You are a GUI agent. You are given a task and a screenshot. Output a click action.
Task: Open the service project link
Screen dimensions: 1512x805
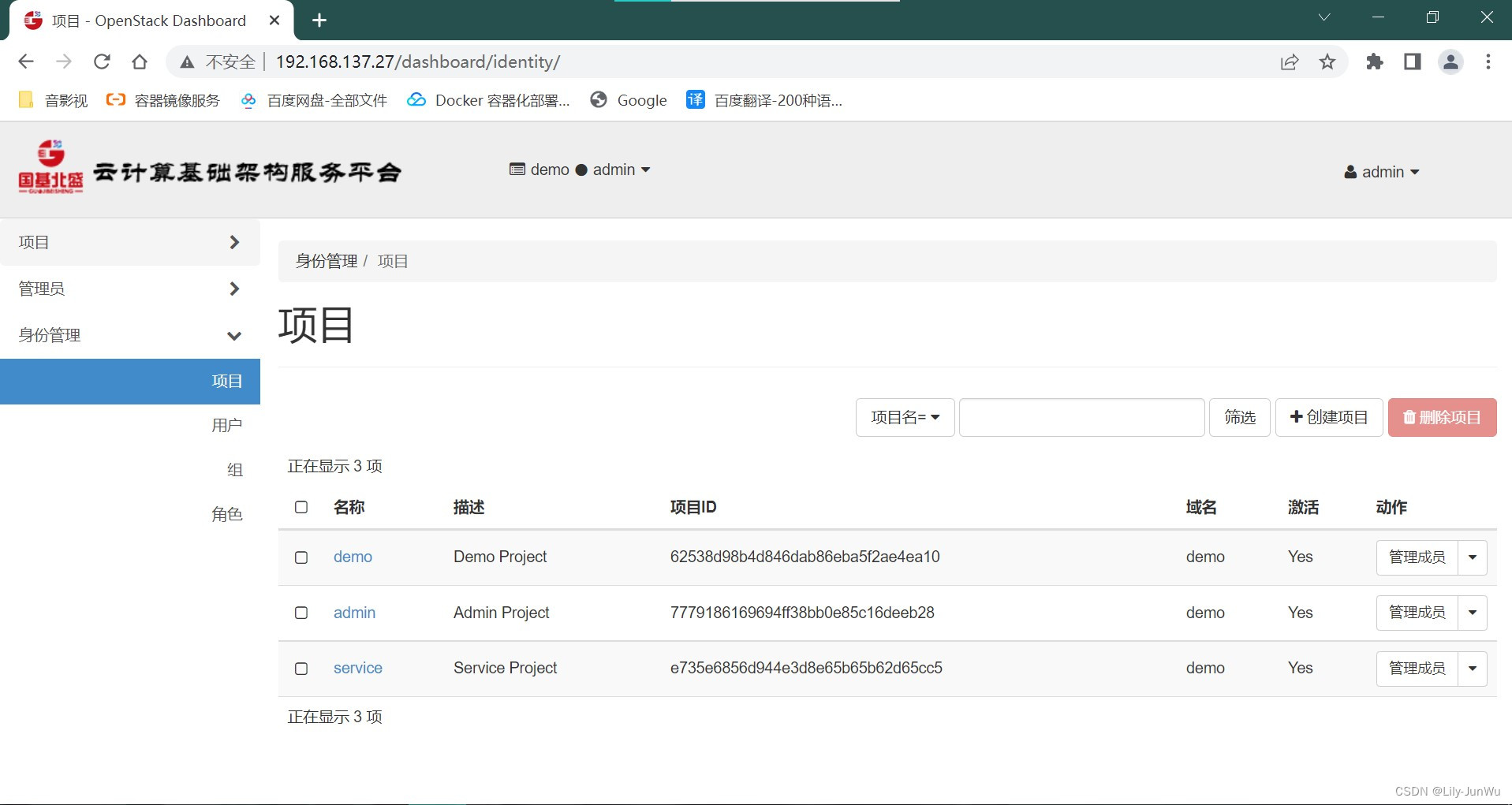coord(357,669)
